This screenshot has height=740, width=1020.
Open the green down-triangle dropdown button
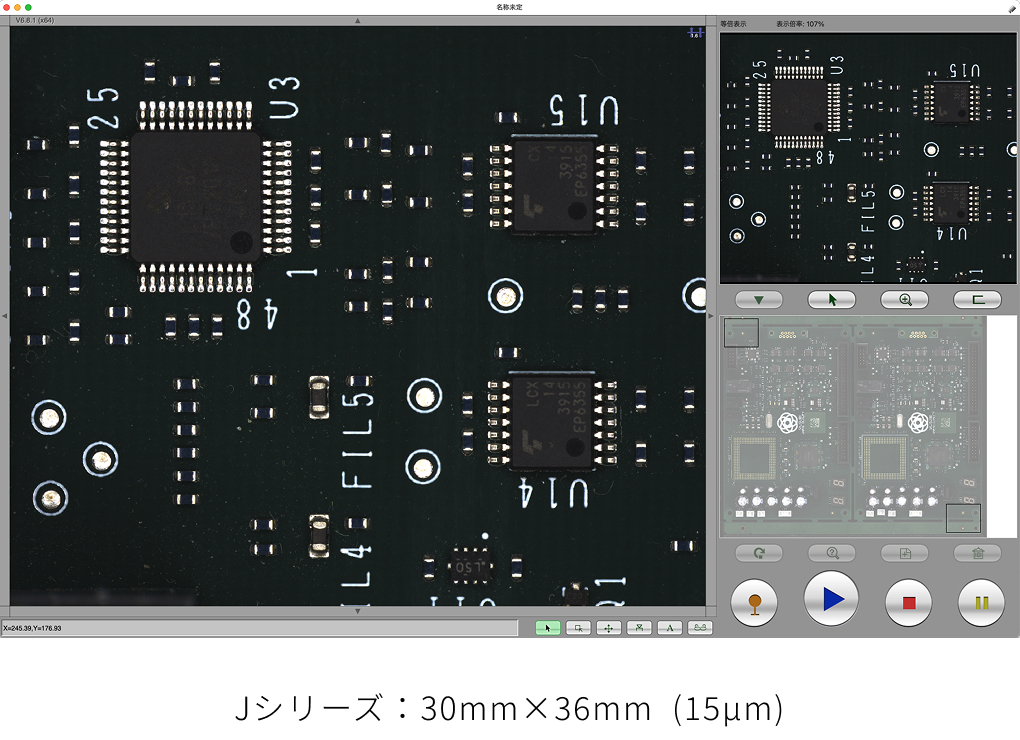pos(758,299)
